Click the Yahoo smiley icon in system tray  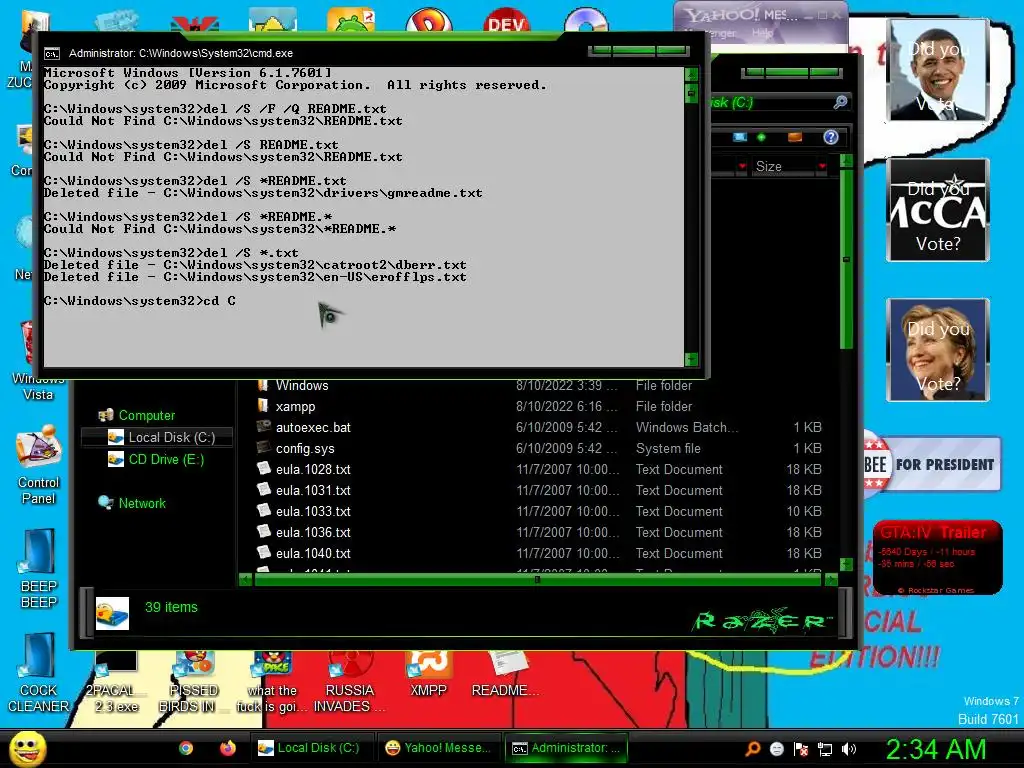coord(776,749)
